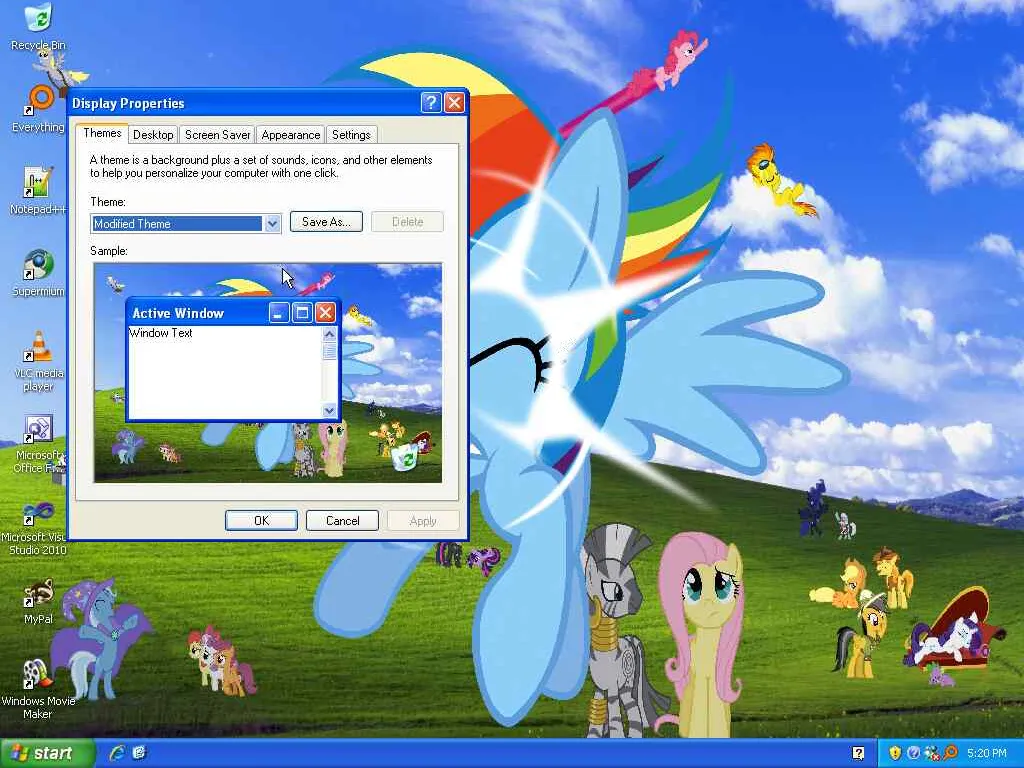Expand the Theme dropdown arrow
1024x768 pixels.
(272, 224)
